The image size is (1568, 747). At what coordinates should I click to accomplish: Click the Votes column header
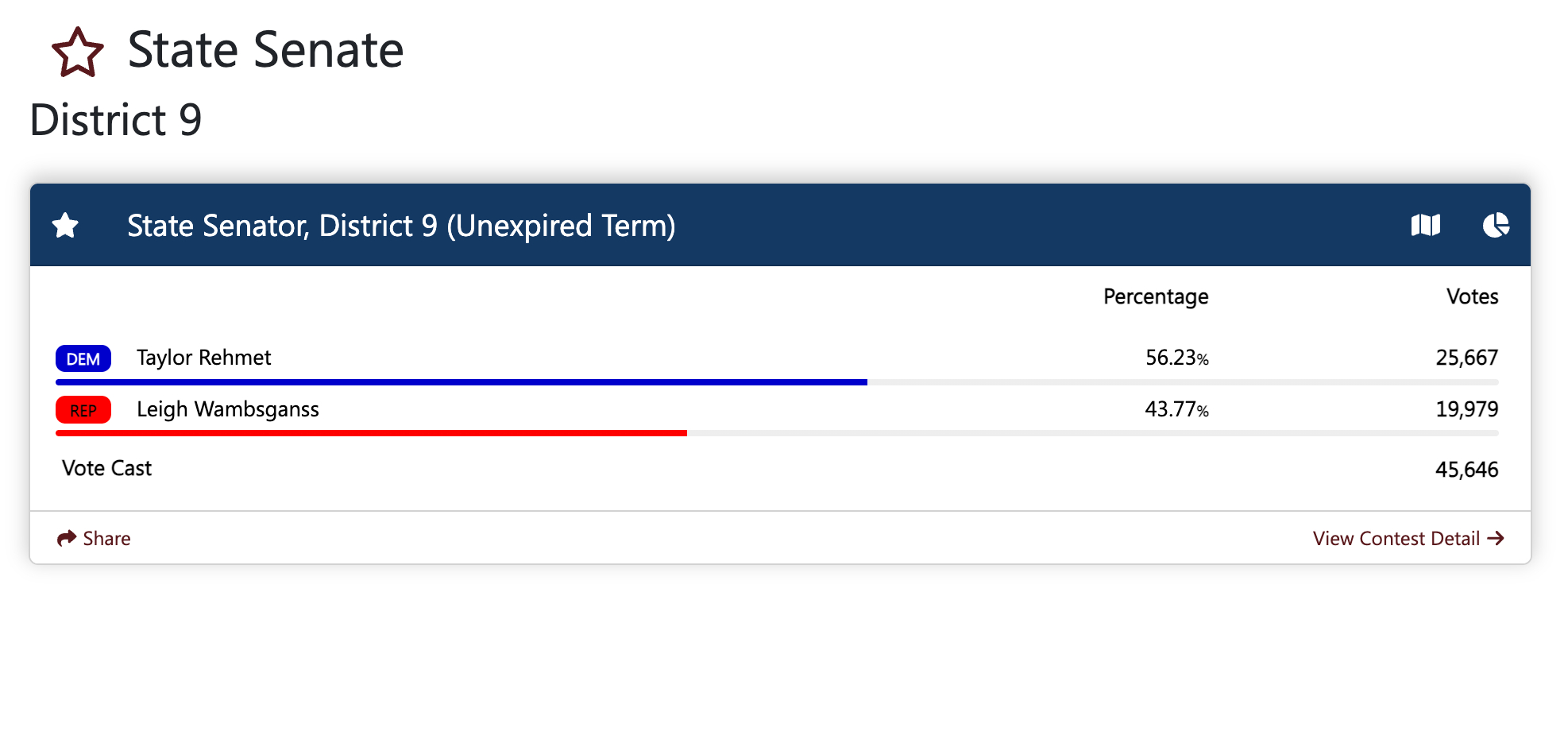[1472, 296]
